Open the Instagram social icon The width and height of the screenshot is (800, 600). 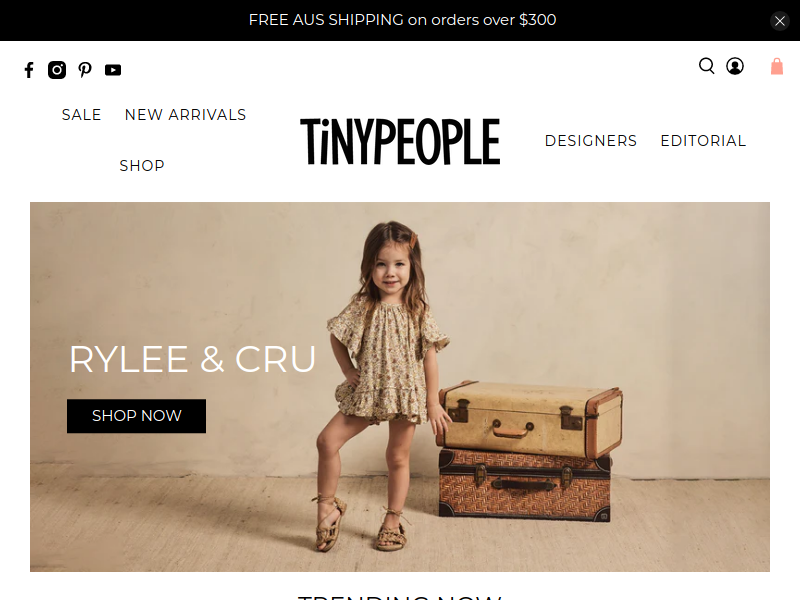(57, 70)
